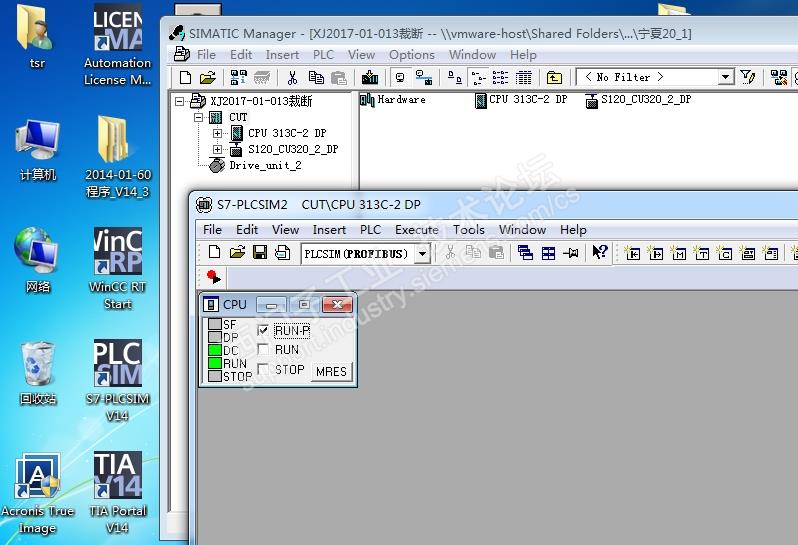Image resolution: width=798 pixels, height=545 pixels.
Task: Click New simulation icon in PLCSIM toolbar
Action: [x=214, y=252]
